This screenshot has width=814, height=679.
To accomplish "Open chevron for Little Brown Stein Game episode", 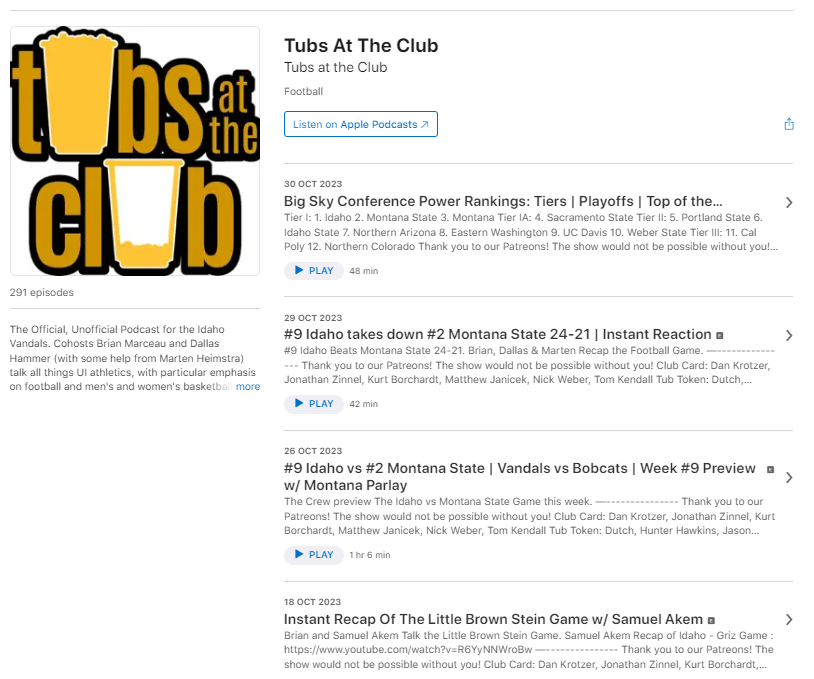I will [x=789, y=619].
